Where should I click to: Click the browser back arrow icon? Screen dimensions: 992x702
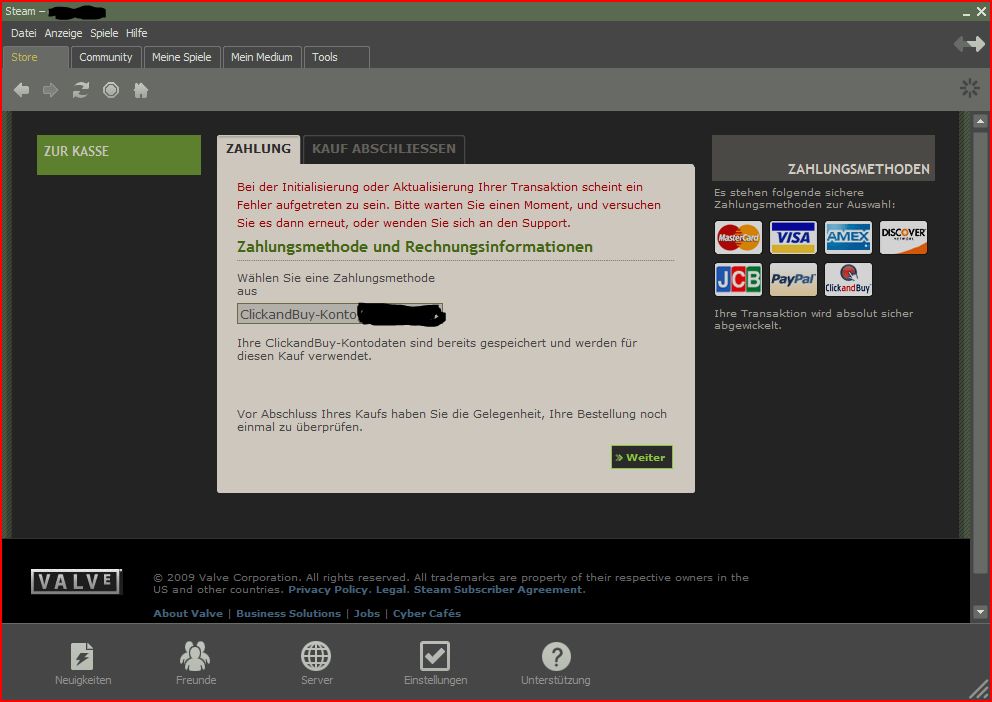[21, 90]
